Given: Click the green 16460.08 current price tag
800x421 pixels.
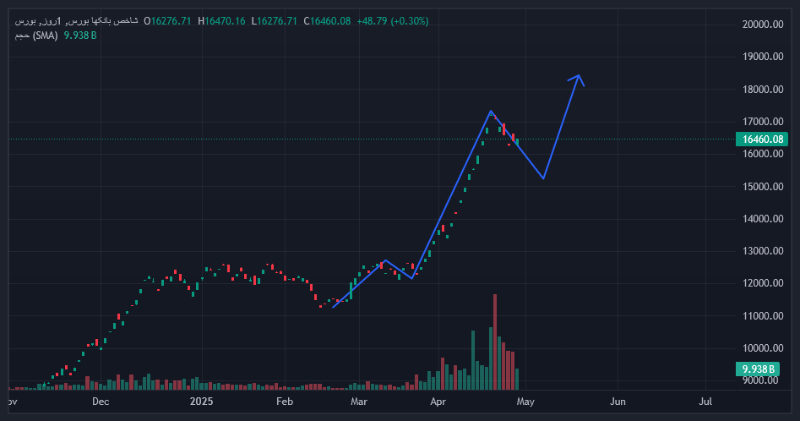Looking at the screenshot, I should 762,139.
